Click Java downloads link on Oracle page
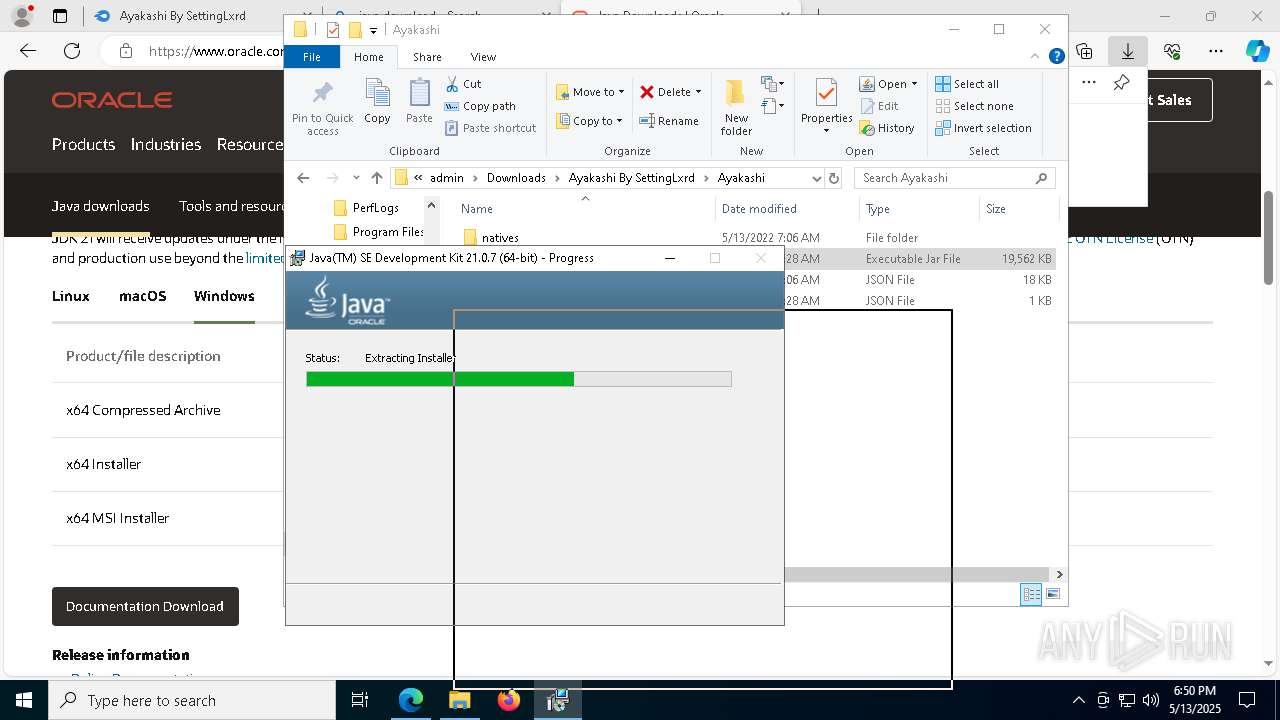The height and width of the screenshot is (720, 1280). 101,206
